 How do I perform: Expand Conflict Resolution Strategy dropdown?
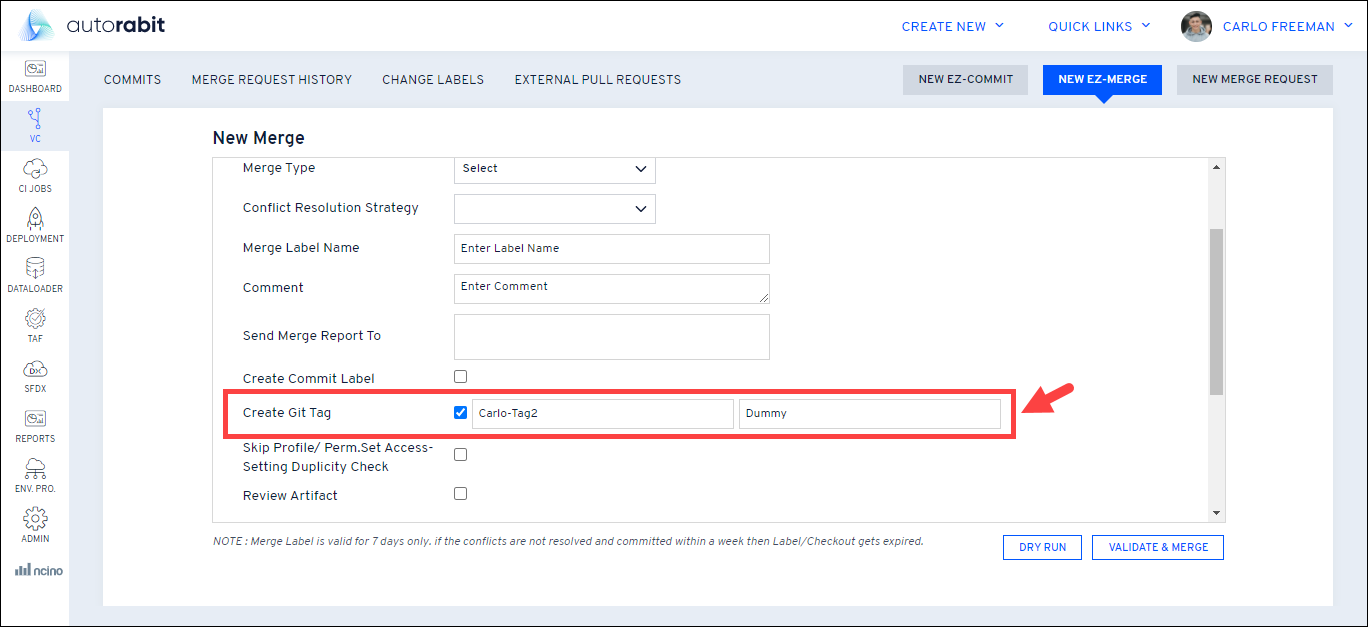tap(555, 209)
